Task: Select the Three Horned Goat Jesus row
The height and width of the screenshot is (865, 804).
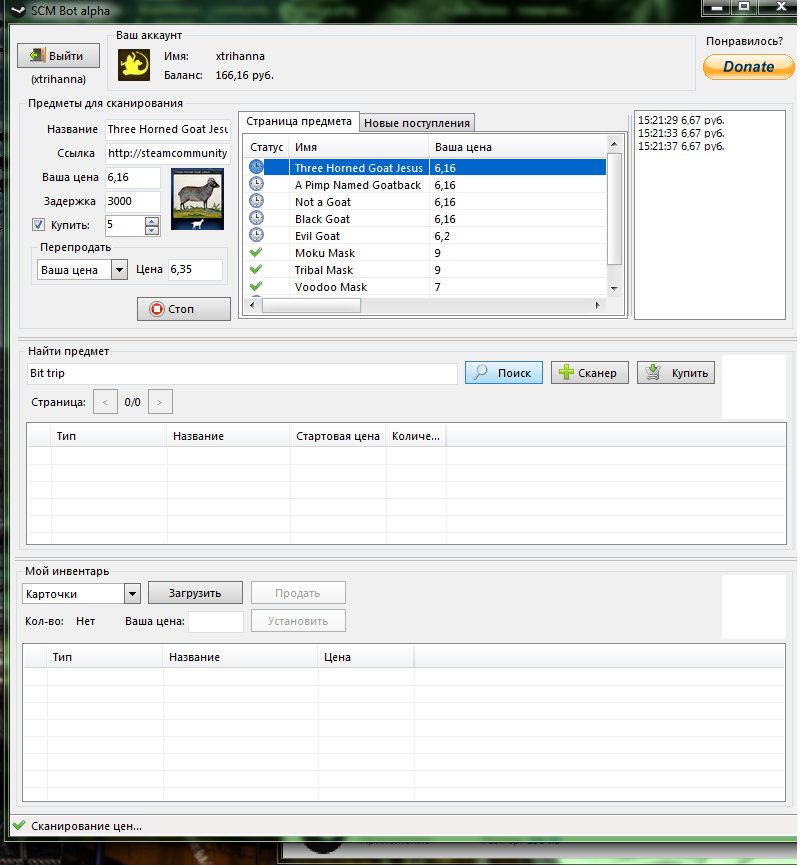Action: 425,168
